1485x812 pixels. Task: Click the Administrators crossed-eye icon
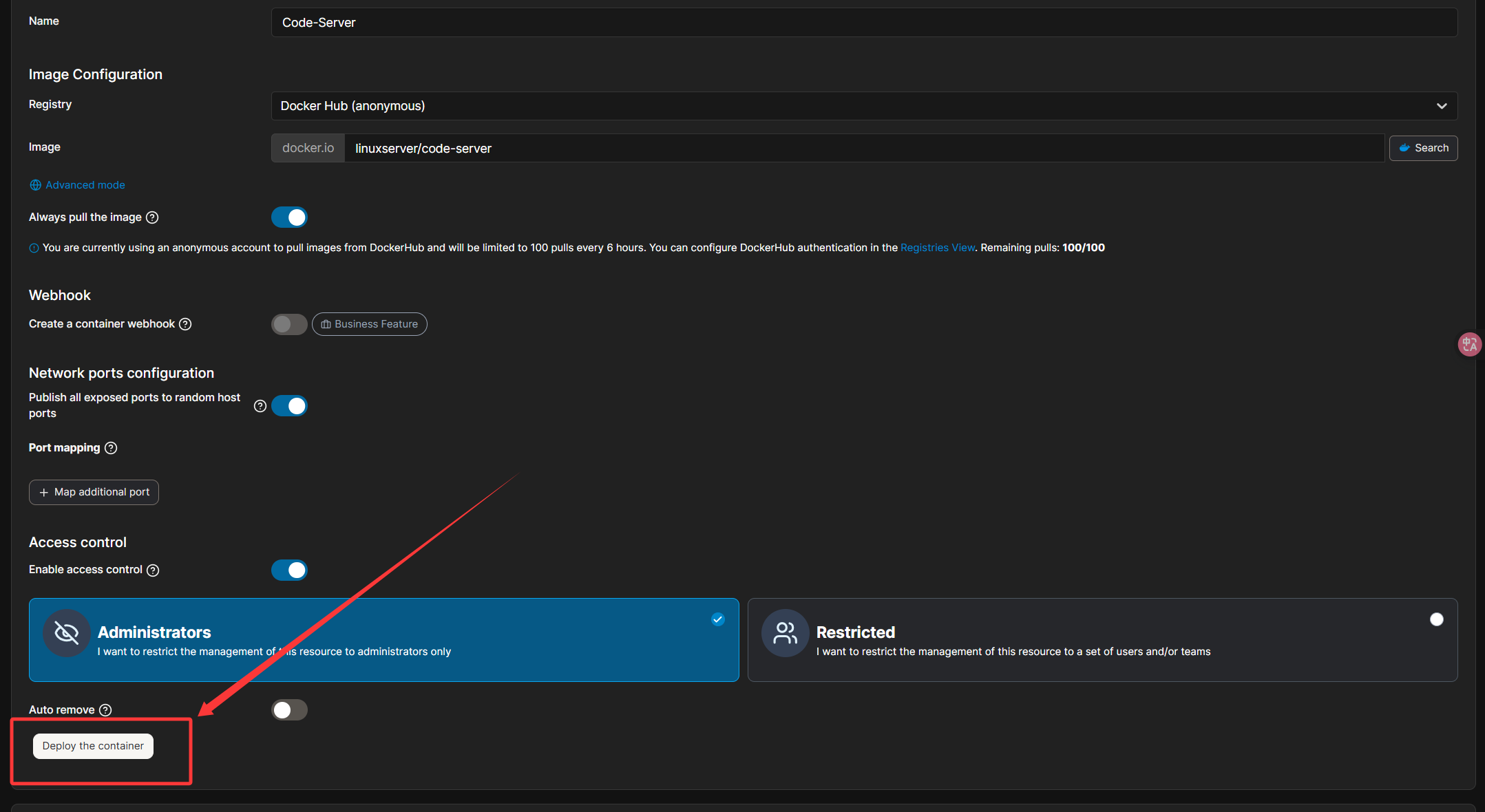(67, 633)
